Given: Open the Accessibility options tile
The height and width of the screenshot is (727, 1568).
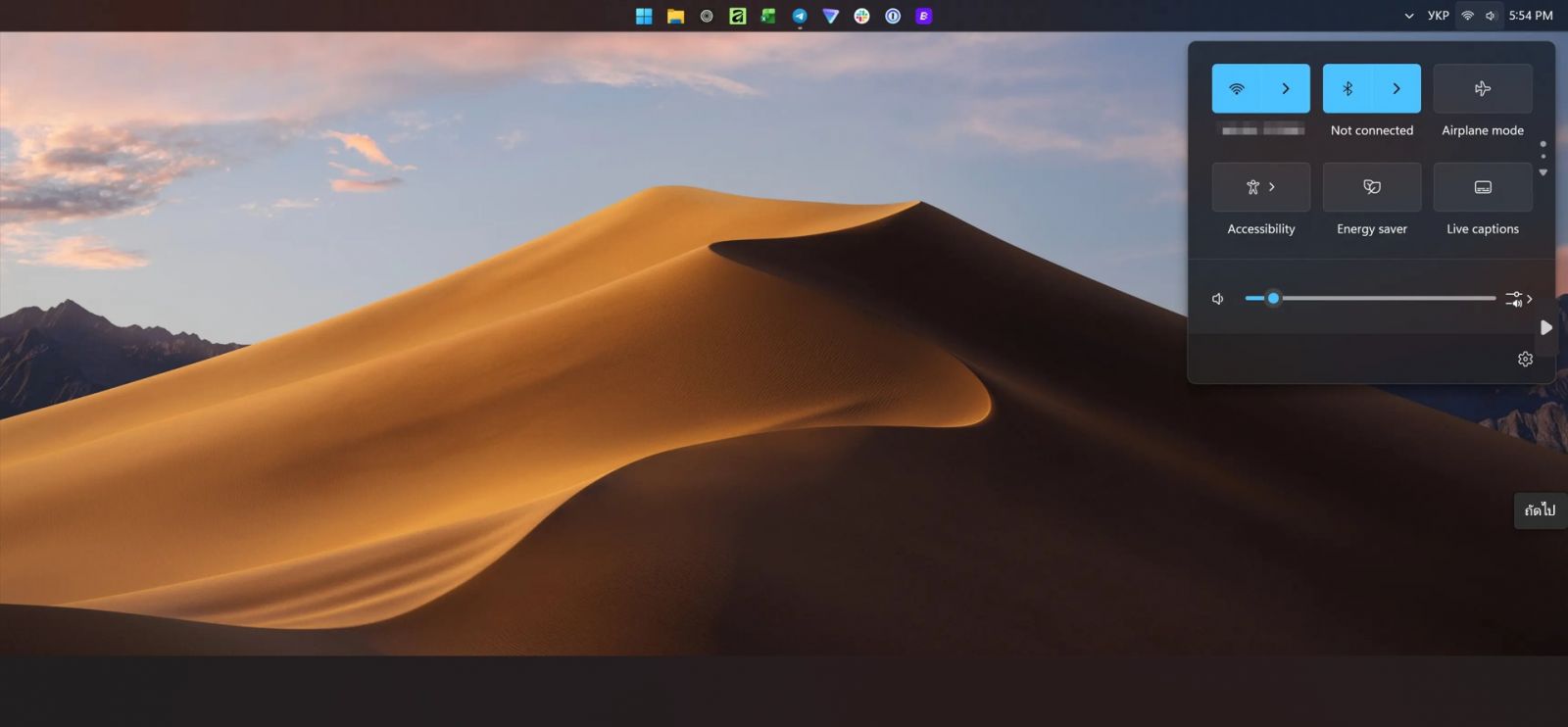Looking at the screenshot, I should [1261, 187].
